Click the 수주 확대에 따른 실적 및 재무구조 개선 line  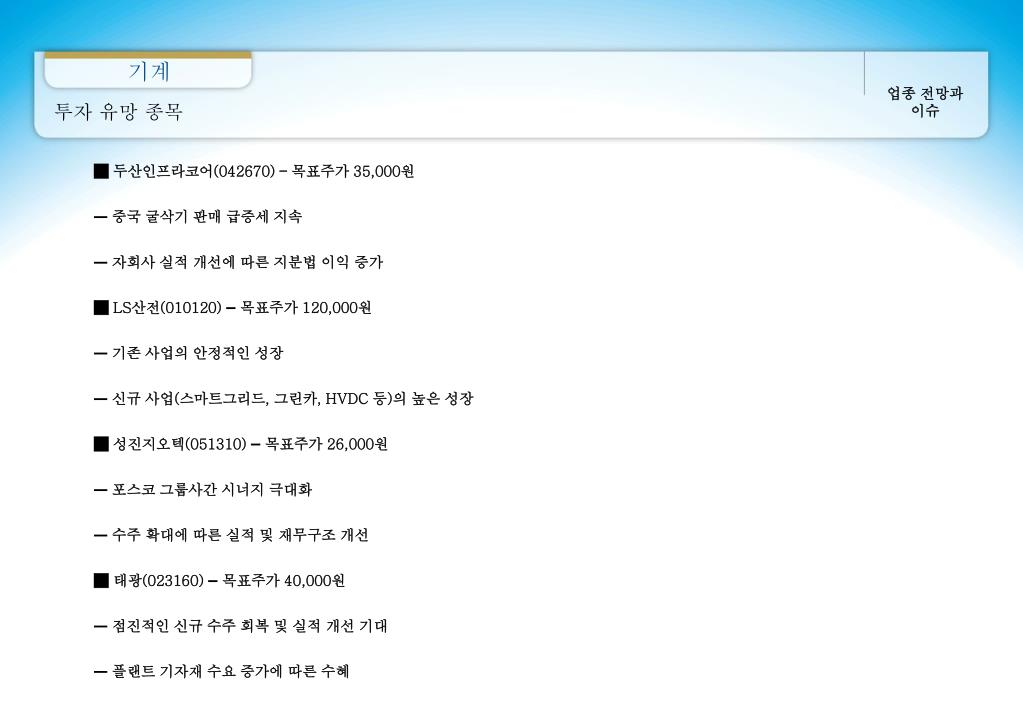coord(231,535)
